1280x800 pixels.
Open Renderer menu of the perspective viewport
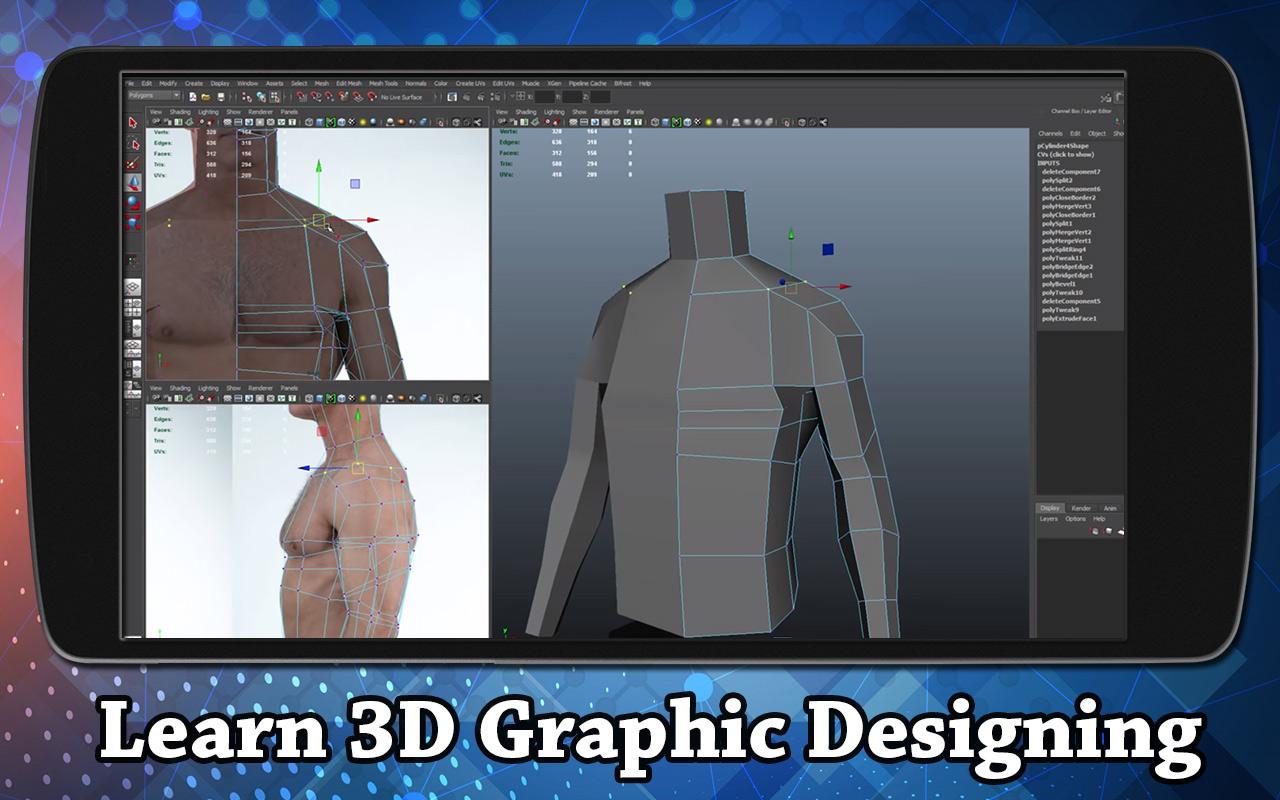pos(606,112)
